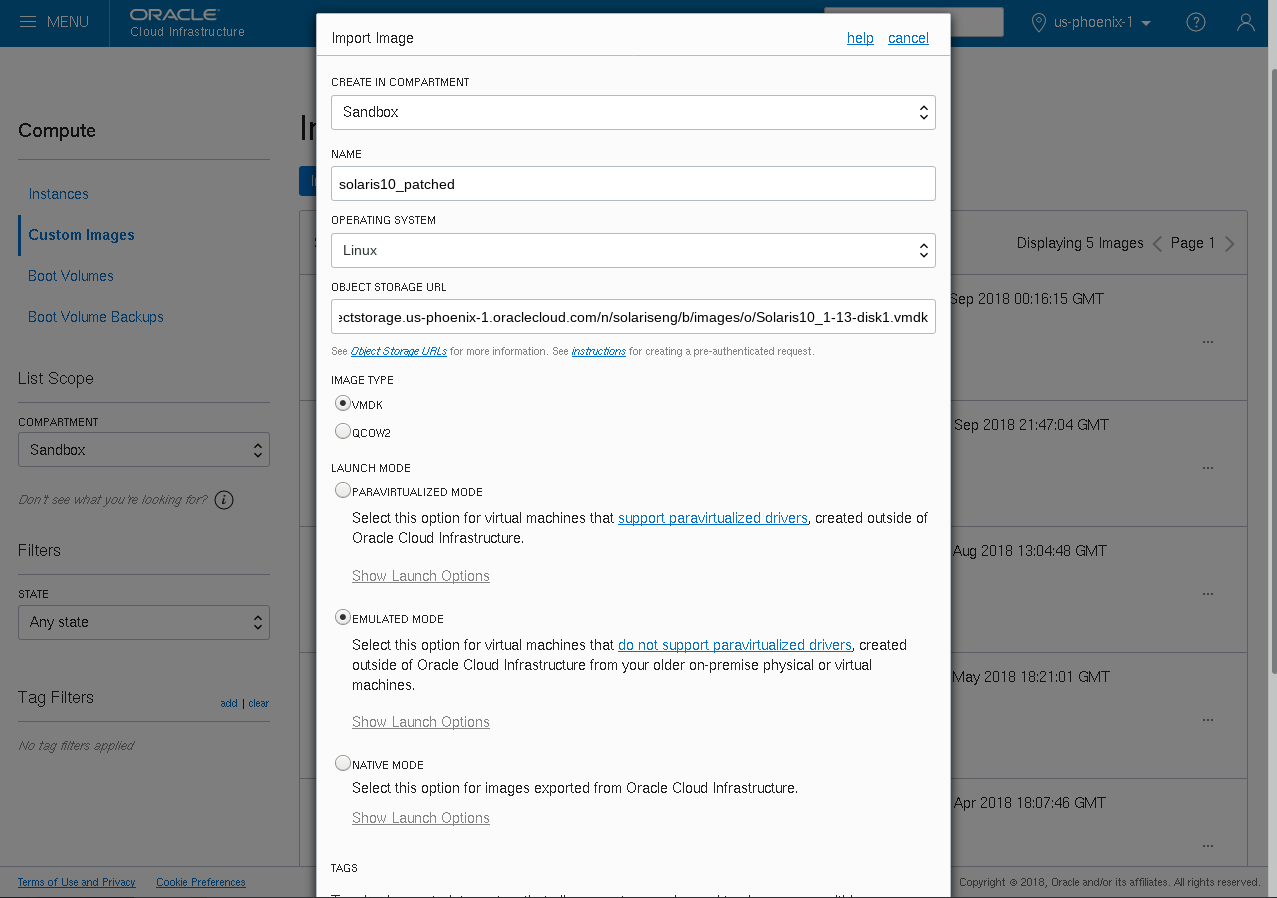The image size is (1277, 898).
Task: Open the hamburger MENU icon
Action: point(28,22)
